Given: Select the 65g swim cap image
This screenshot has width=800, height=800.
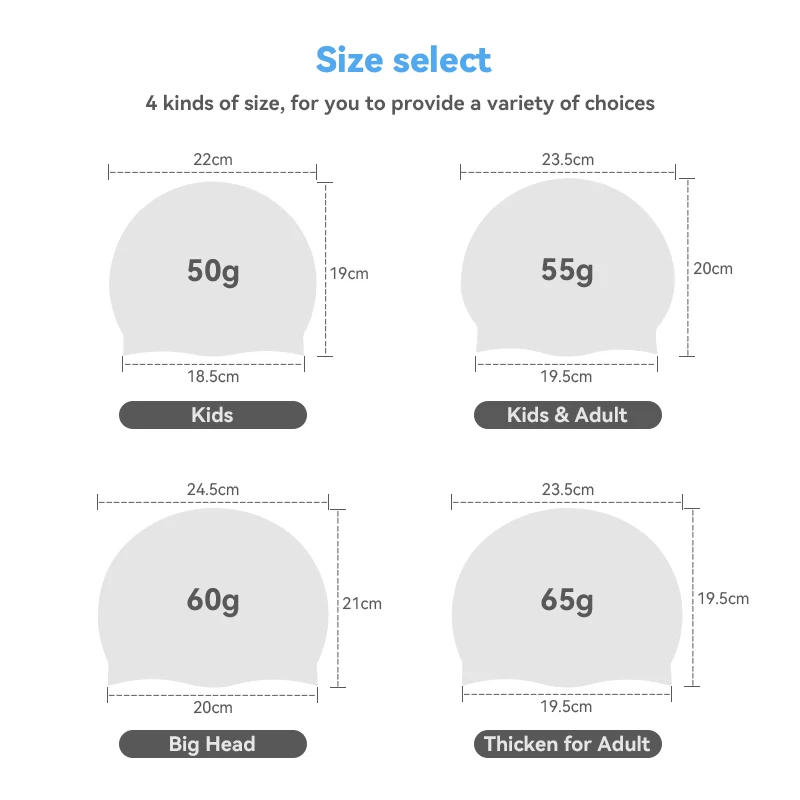Looking at the screenshot, I should click(567, 598).
